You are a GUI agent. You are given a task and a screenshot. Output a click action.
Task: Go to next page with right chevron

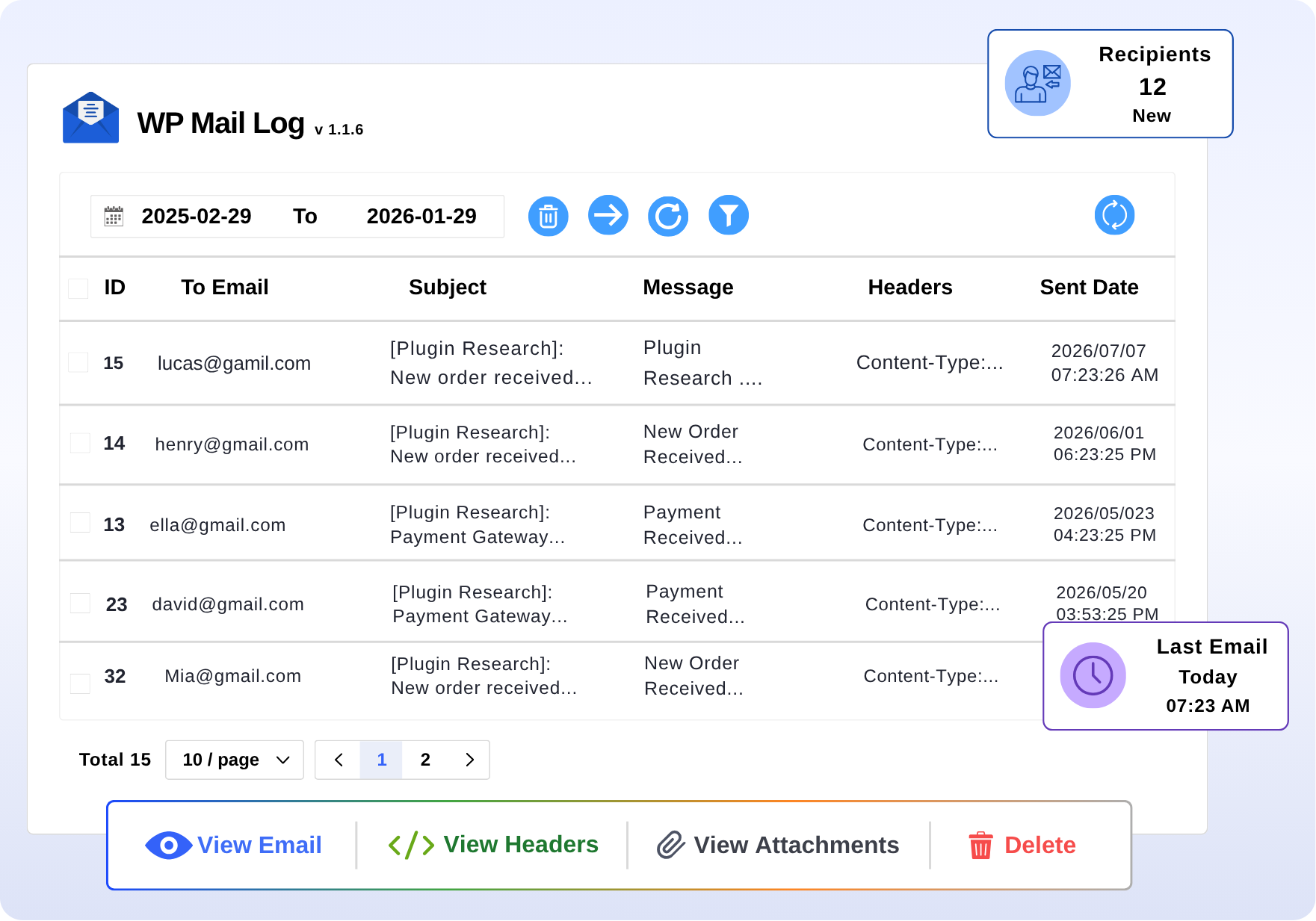[x=469, y=760]
